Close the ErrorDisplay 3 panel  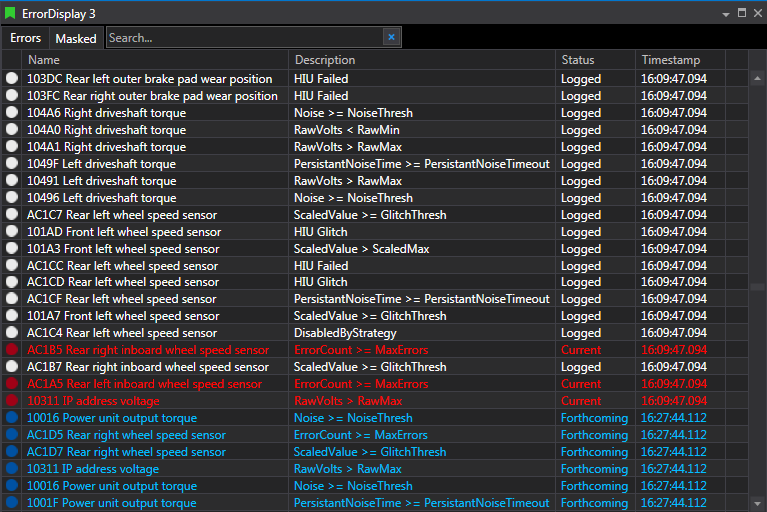(x=756, y=14)
